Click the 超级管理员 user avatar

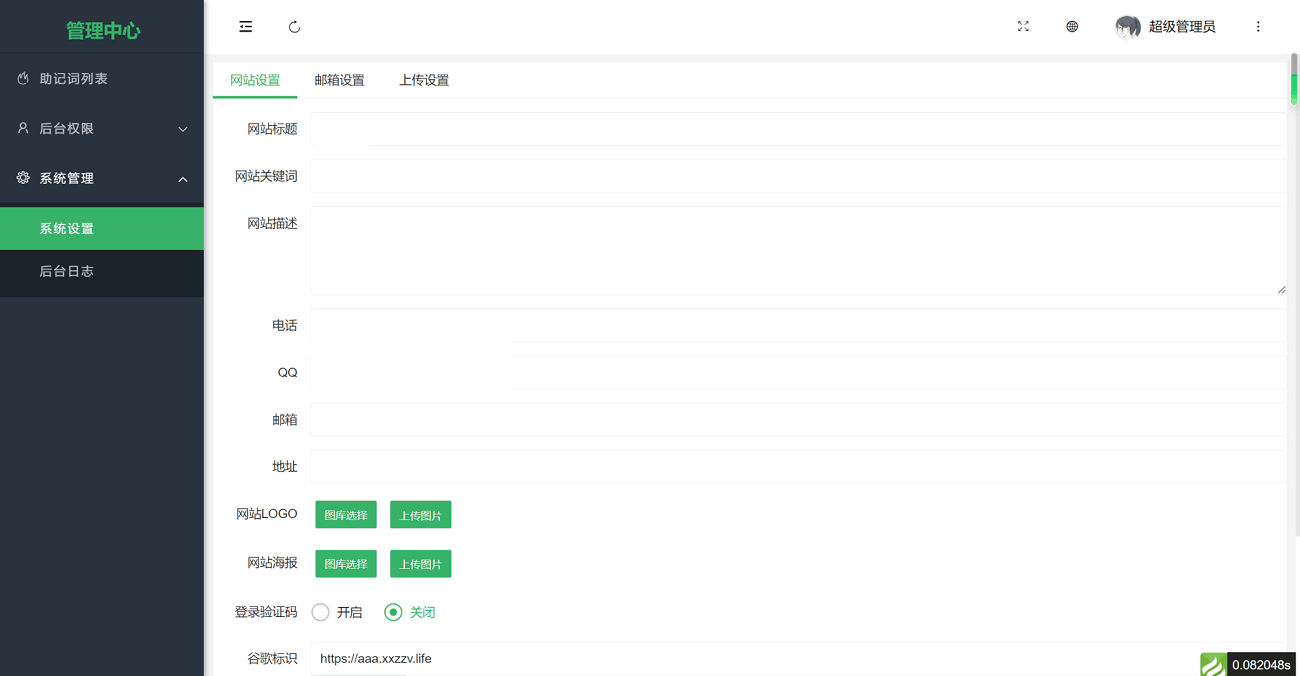pos(1127,27)
